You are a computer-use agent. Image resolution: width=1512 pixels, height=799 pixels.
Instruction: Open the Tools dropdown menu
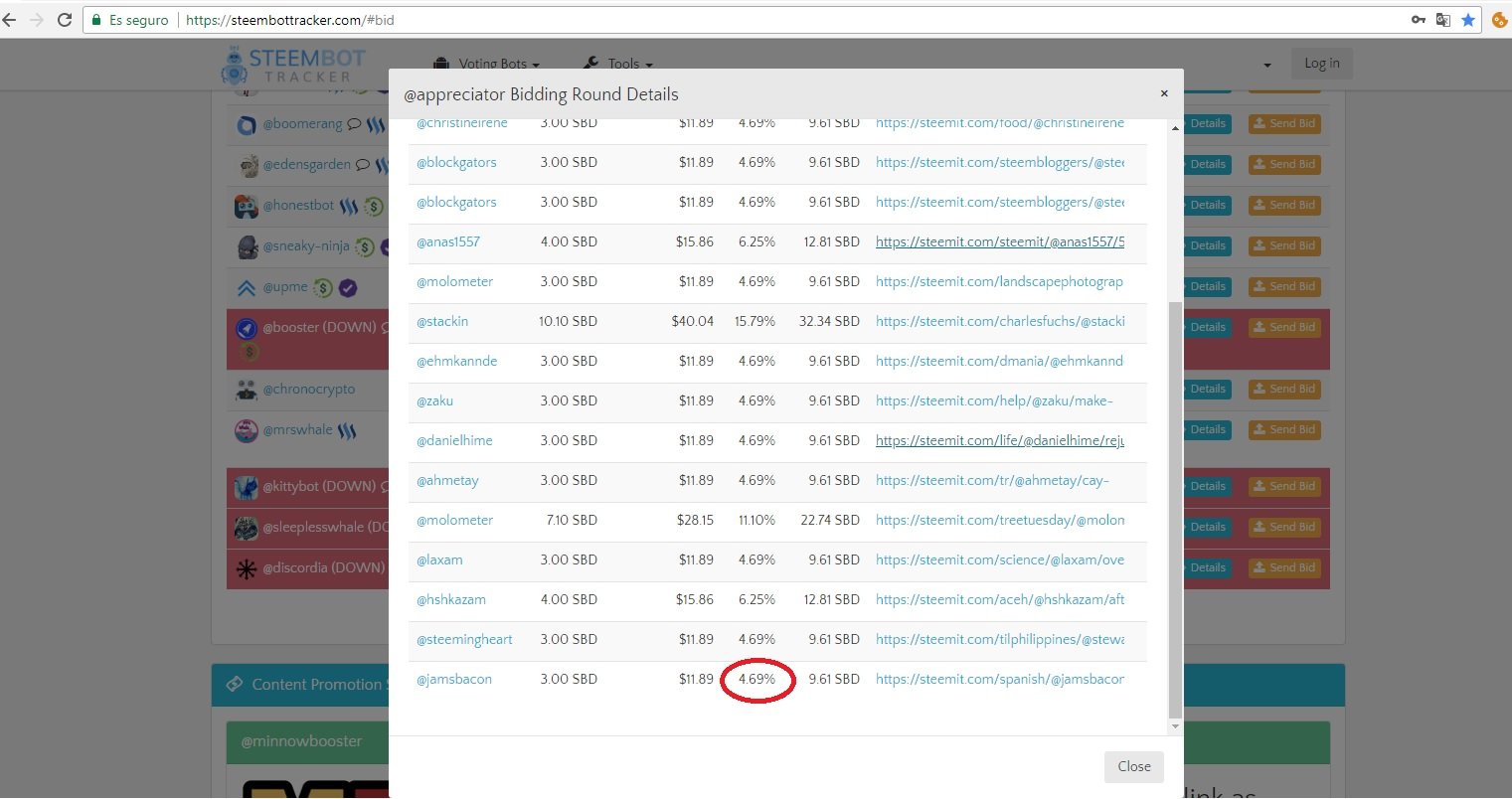point(618,64)
